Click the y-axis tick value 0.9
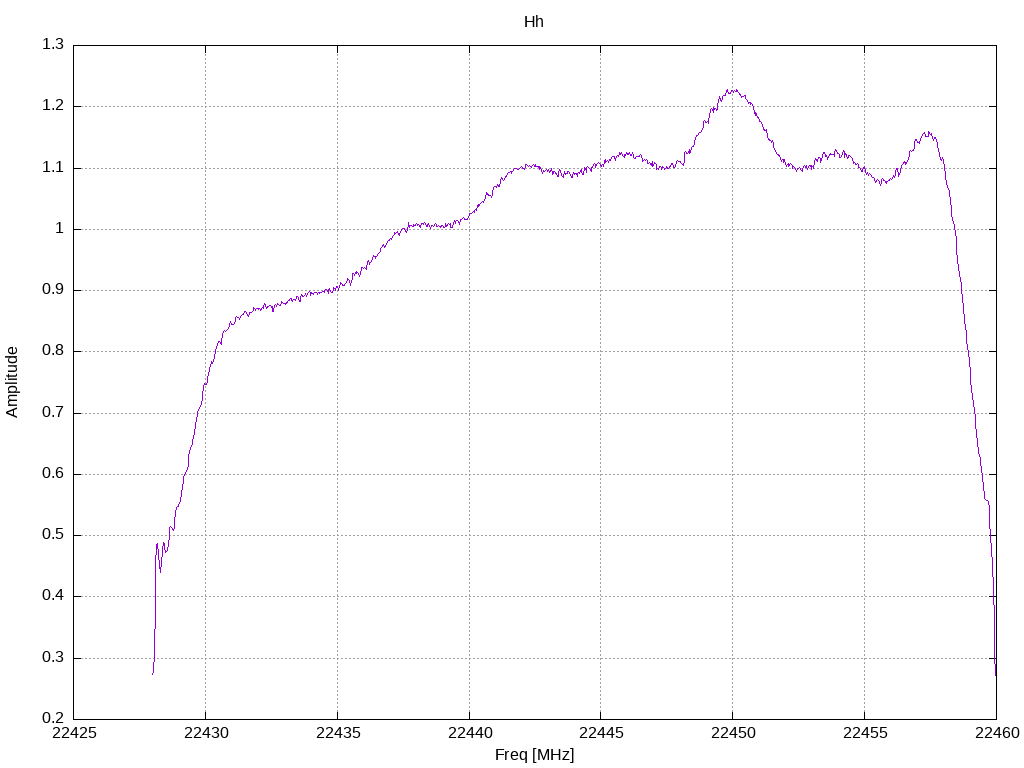The image size is (1024, 768). pyautogui.click(x=53, y=290)
